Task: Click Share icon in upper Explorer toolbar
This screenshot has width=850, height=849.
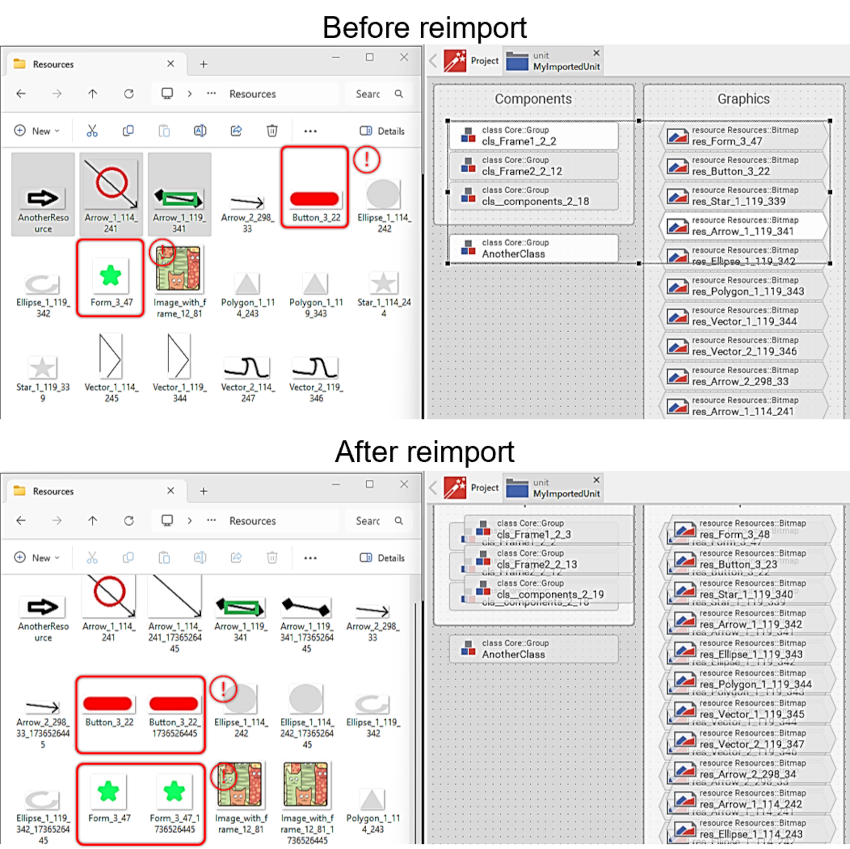Action: [236, 131]
